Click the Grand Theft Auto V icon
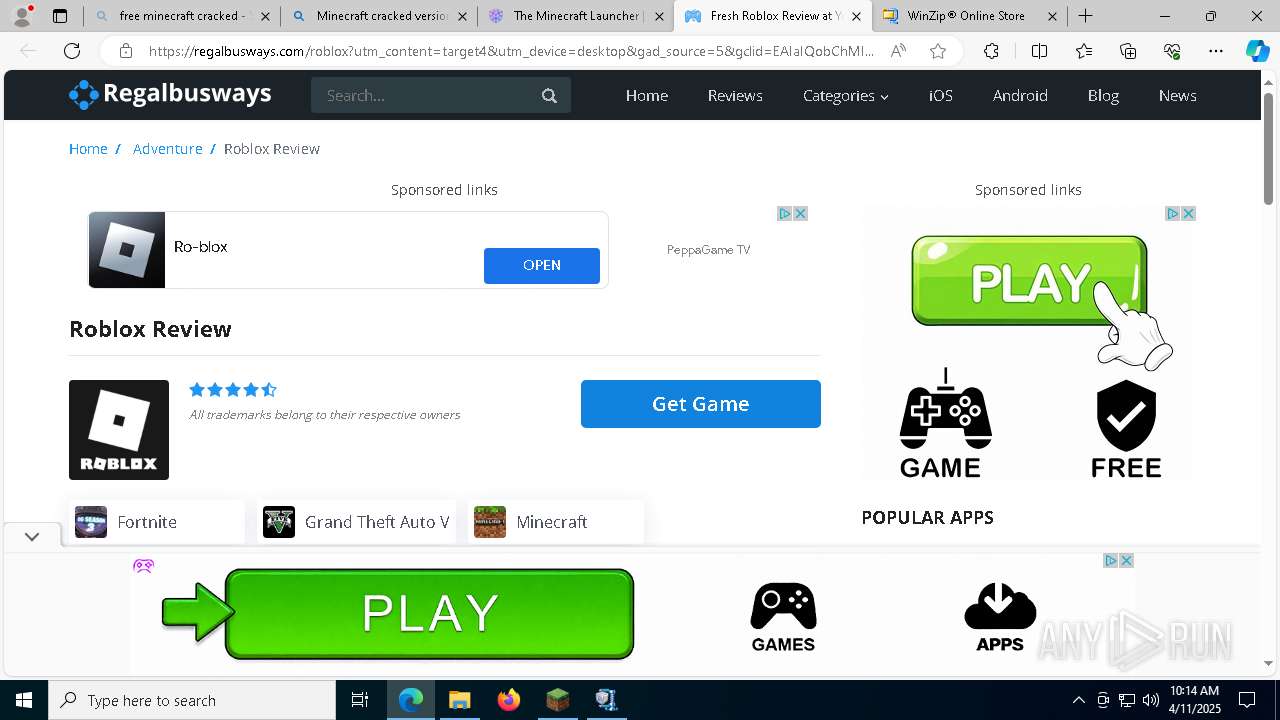This screenshot has width=1280, height=720. pyautogui.click(x=279, y=522)
